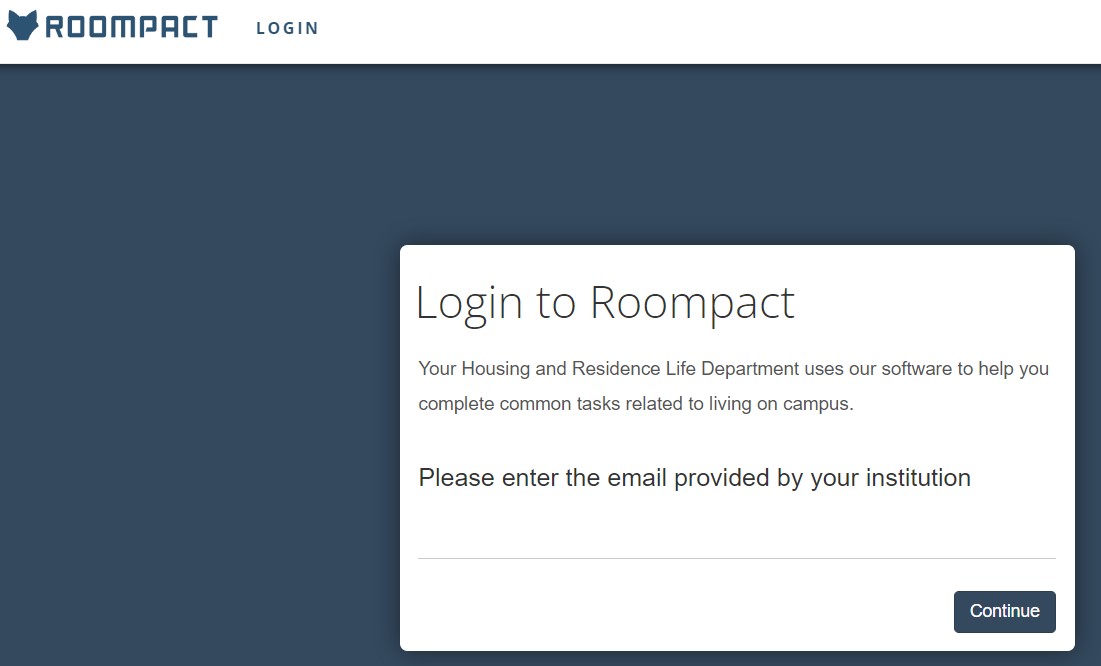Click the underline of the email field
The width and height of the screenshot is (1101, 666).
[x=736, y=558]
